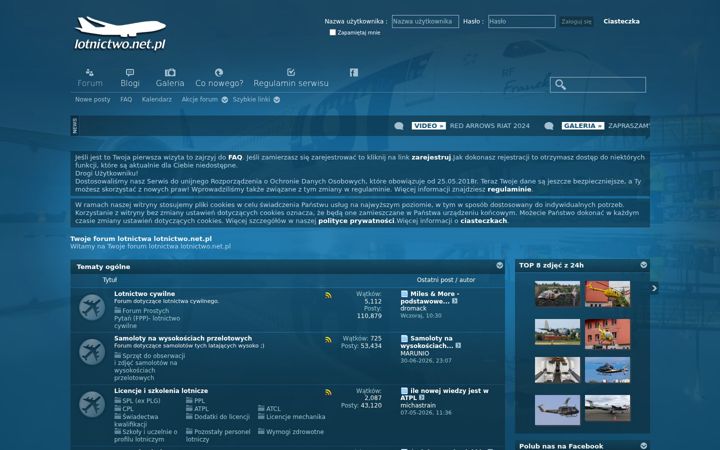The image size is (720, 450).
Task: Tick the Zapamiętaj mnie checkbox
Action: tap(332, 32)
